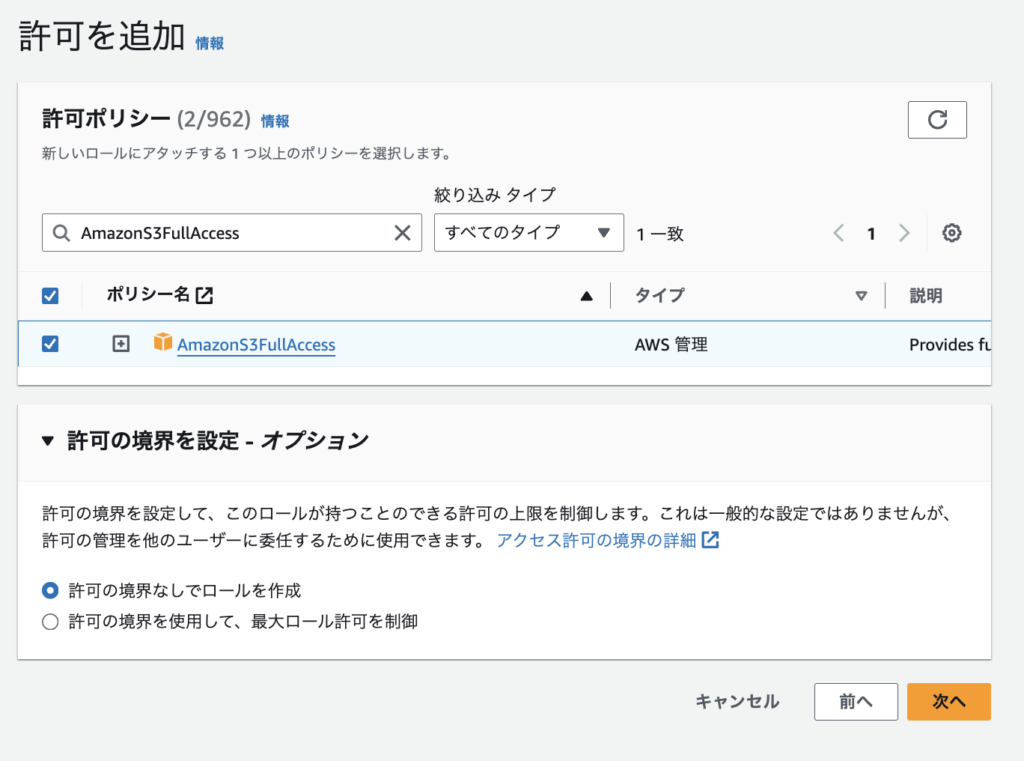The width and height of the screenshot is (1024, 761).
Task: Open table preferences gear icon
Action: coord(952,233)
